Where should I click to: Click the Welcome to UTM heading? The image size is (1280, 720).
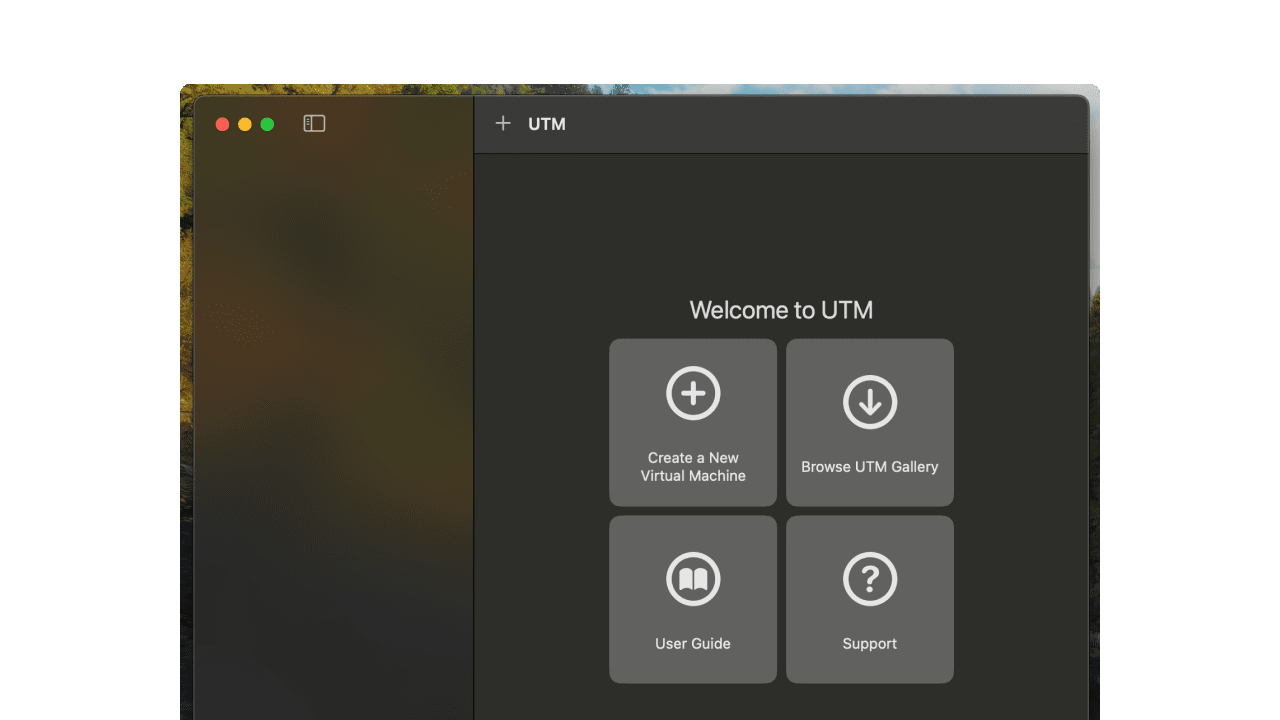(781, 310)
